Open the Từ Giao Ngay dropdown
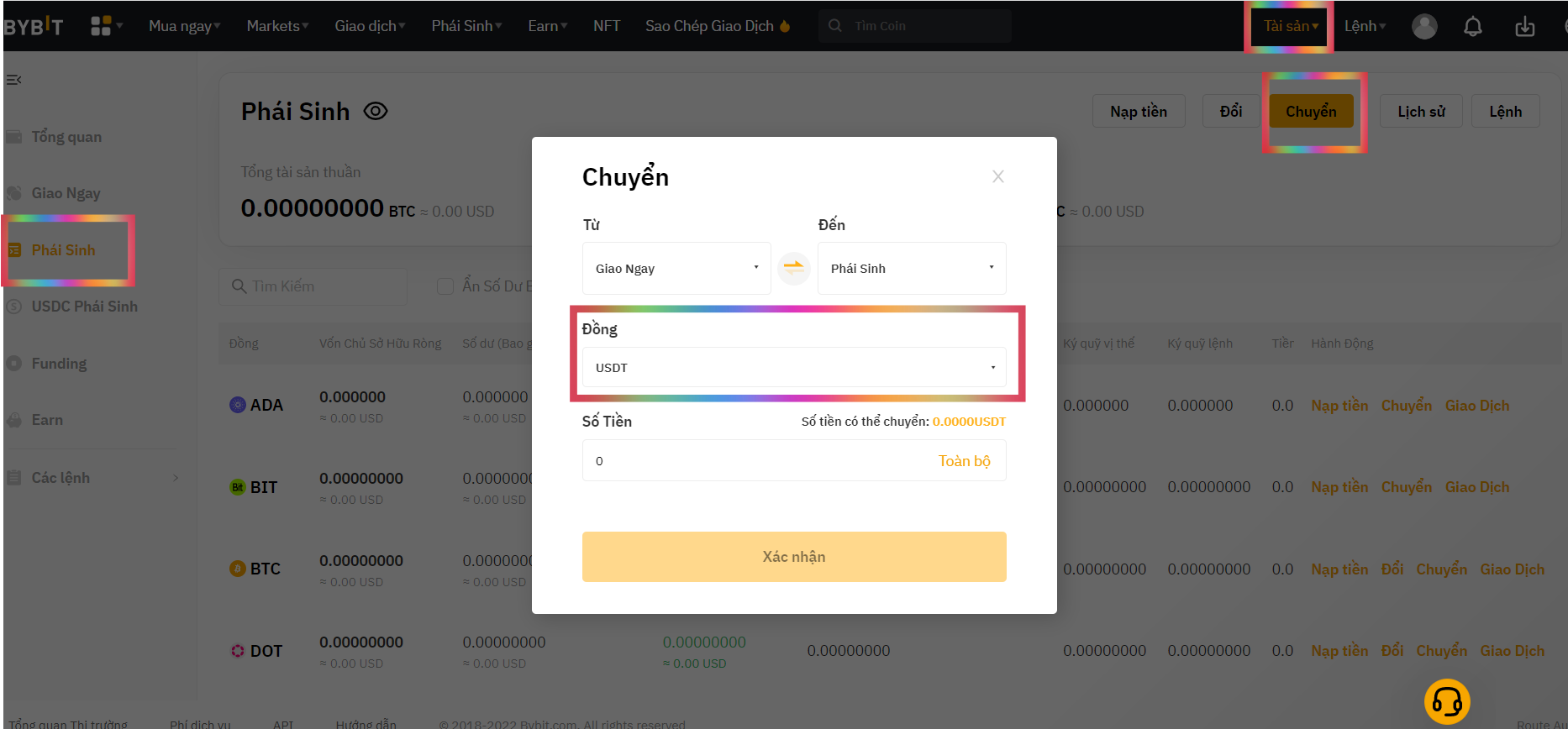 [676, 268]
